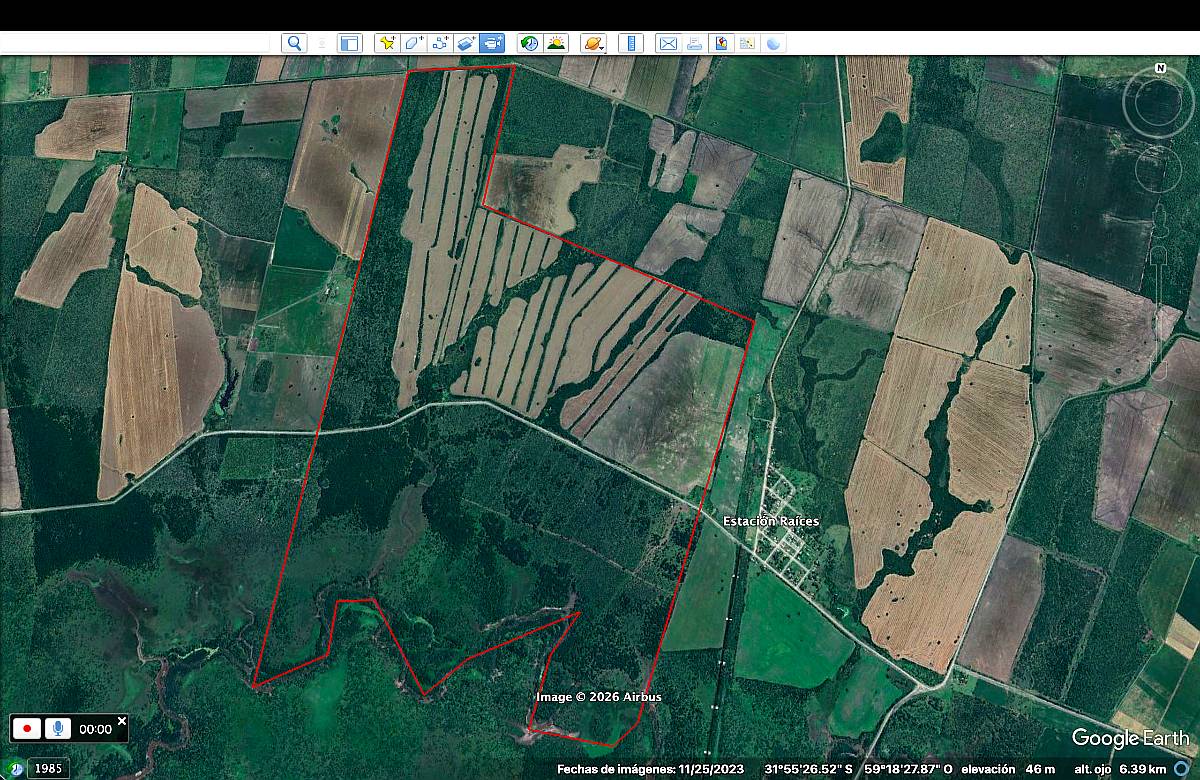Viewport: 1200px width, 780px height.
Task: Click the Search magnifier icon
Action: pos(294,43)
